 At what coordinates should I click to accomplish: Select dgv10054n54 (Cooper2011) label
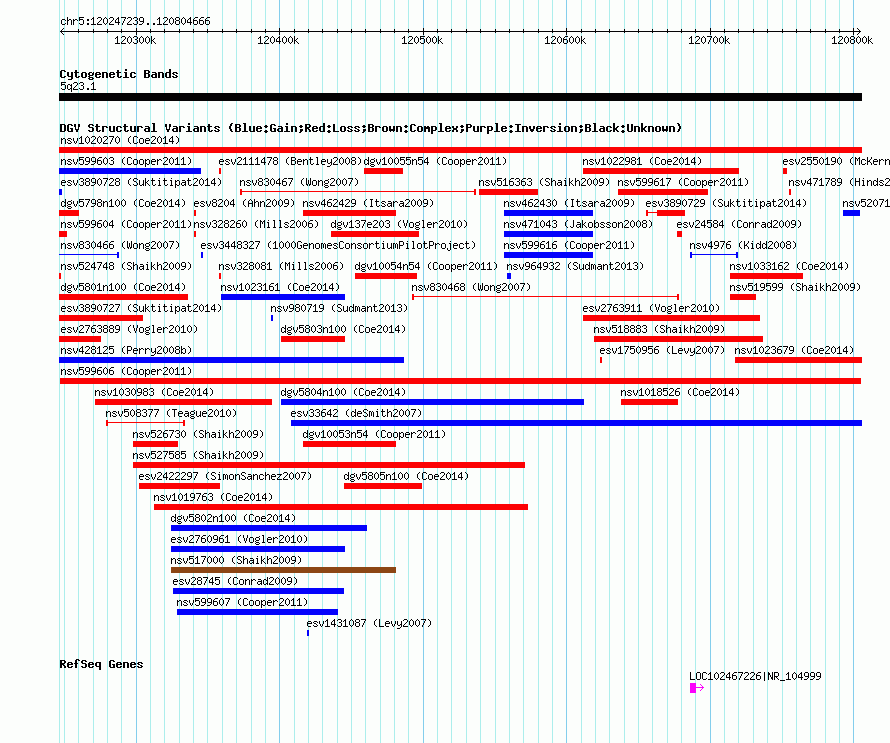(x=426, y=266)
